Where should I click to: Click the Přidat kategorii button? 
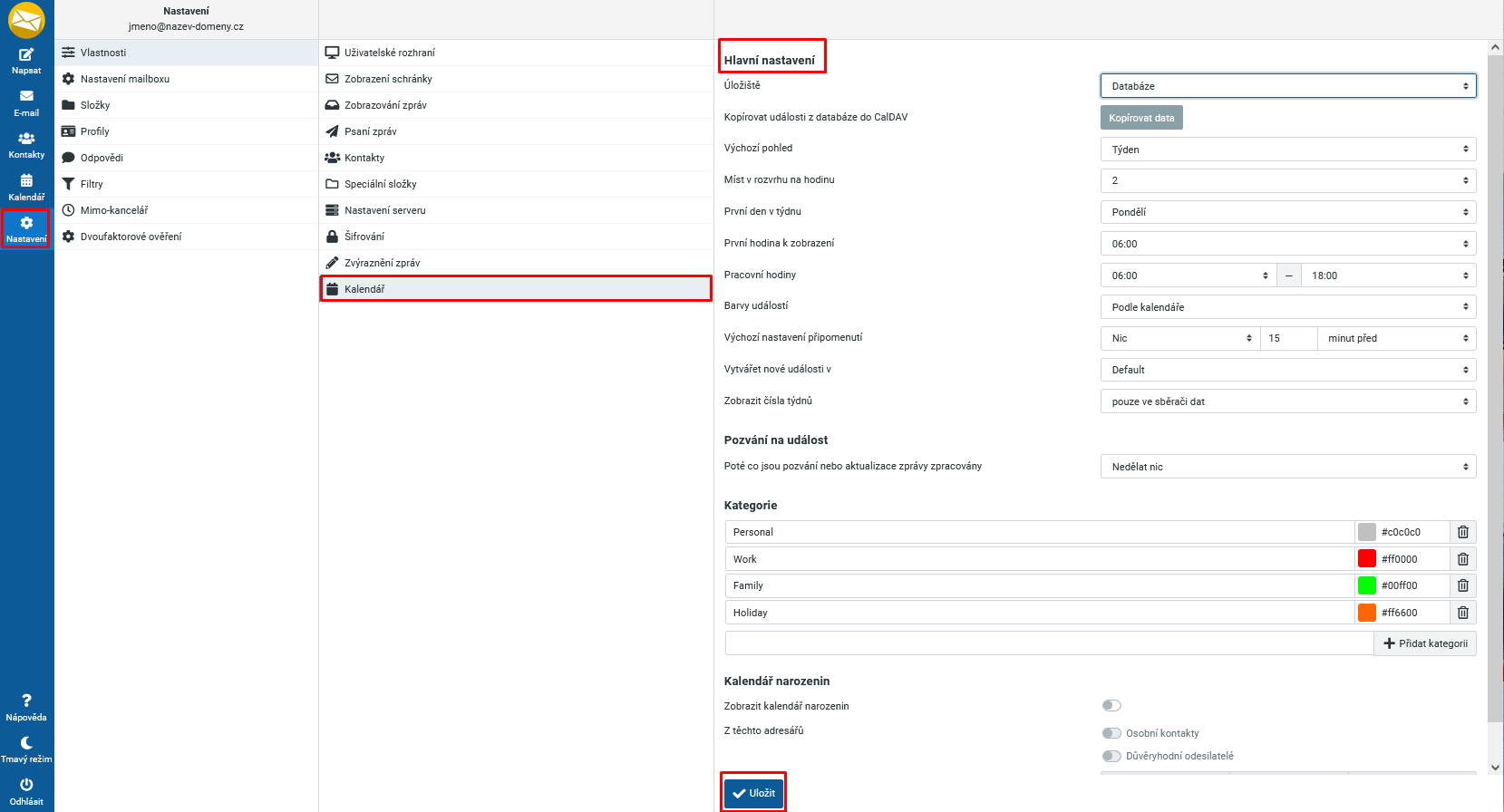point(1425,643)
